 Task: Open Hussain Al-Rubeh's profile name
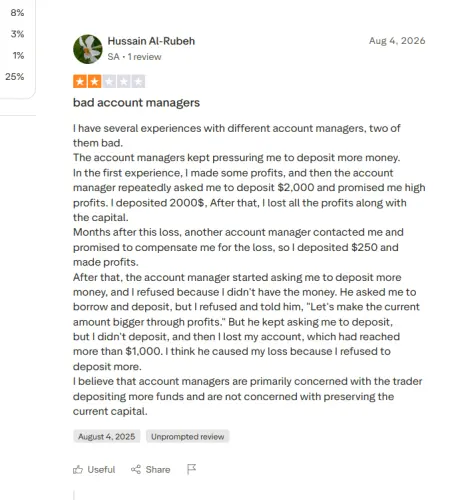coord(151,41)
